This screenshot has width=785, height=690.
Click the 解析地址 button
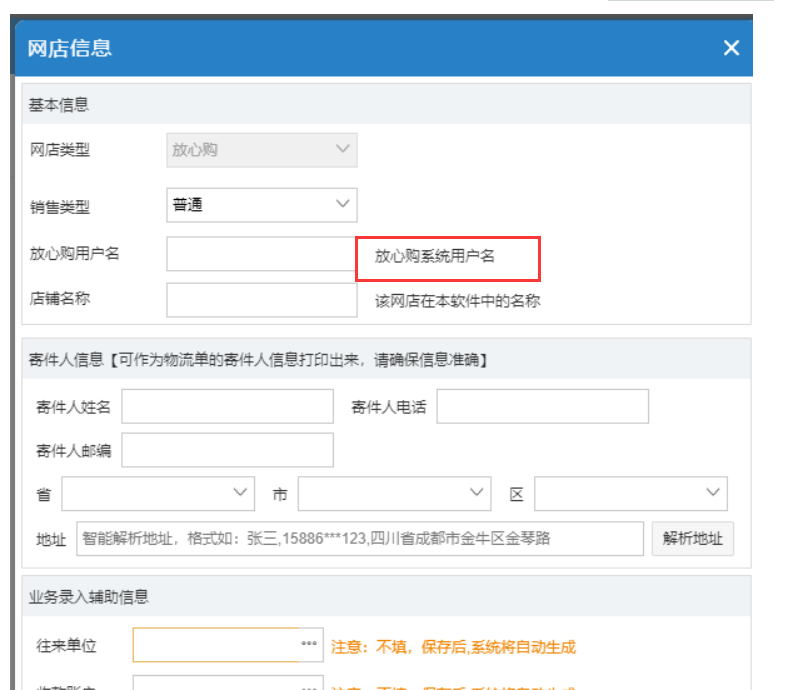[692, 539]
